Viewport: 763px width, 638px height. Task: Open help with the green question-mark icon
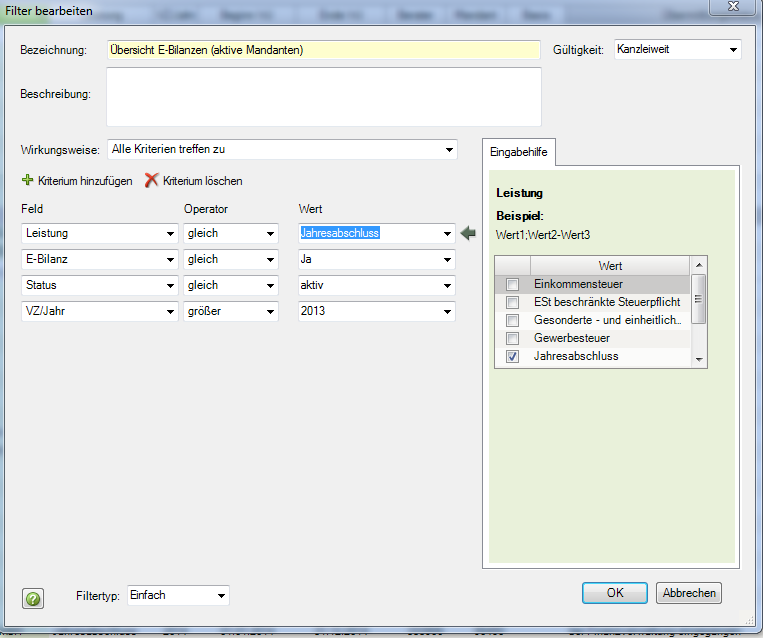click(33, 598)
